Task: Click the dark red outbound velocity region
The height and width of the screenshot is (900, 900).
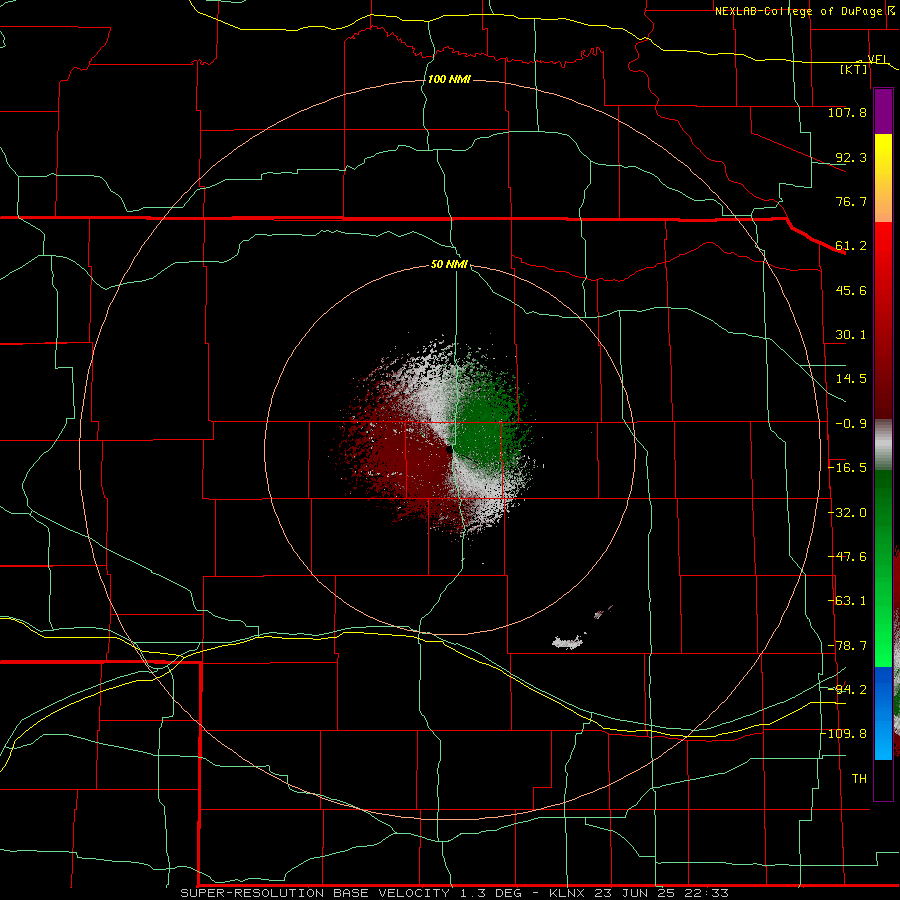Action: coord(402,453)
